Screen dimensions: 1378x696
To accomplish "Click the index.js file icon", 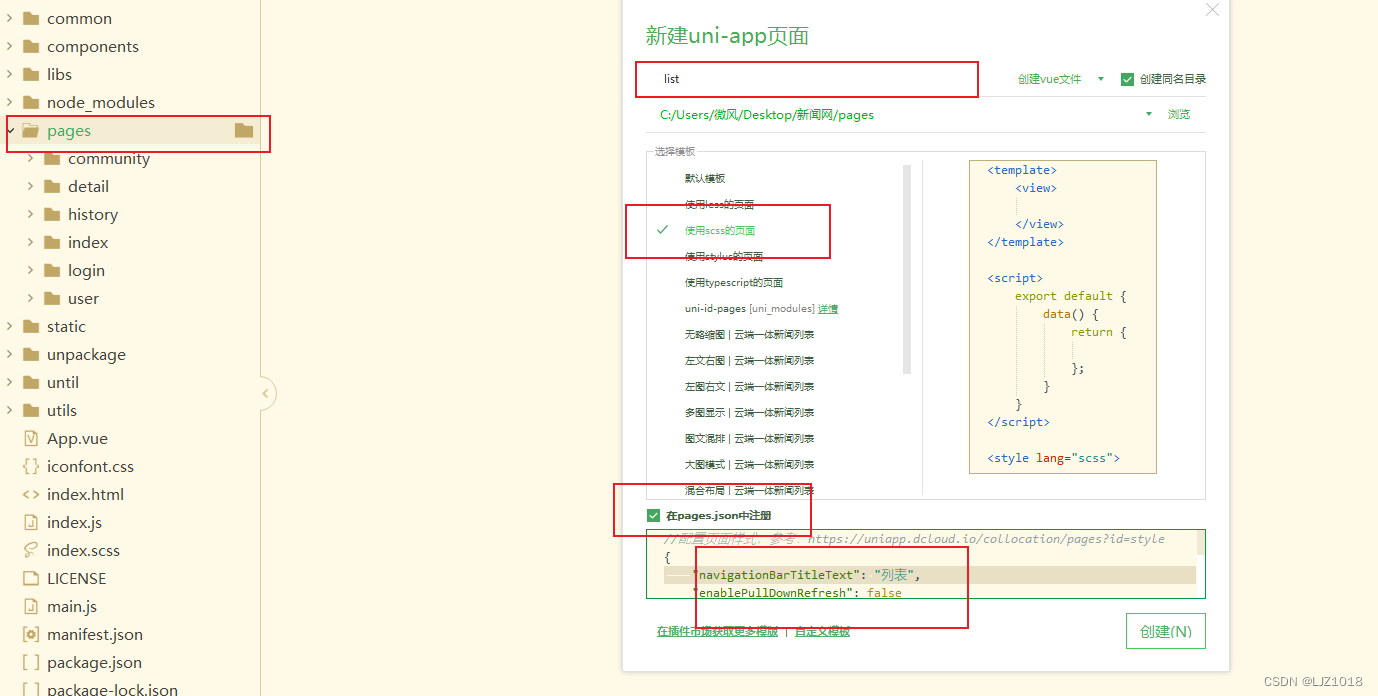I will coord(30,522).
